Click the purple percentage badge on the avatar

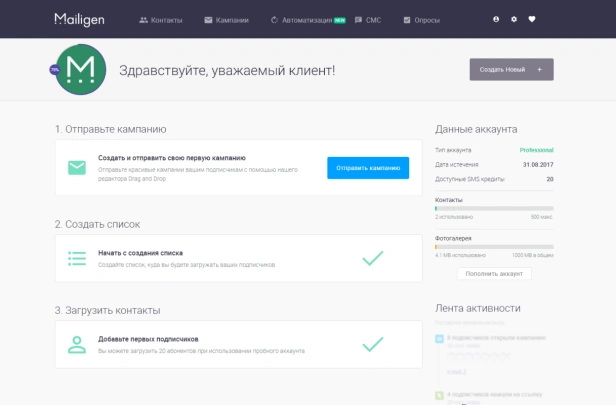click(x=55, y=70)
